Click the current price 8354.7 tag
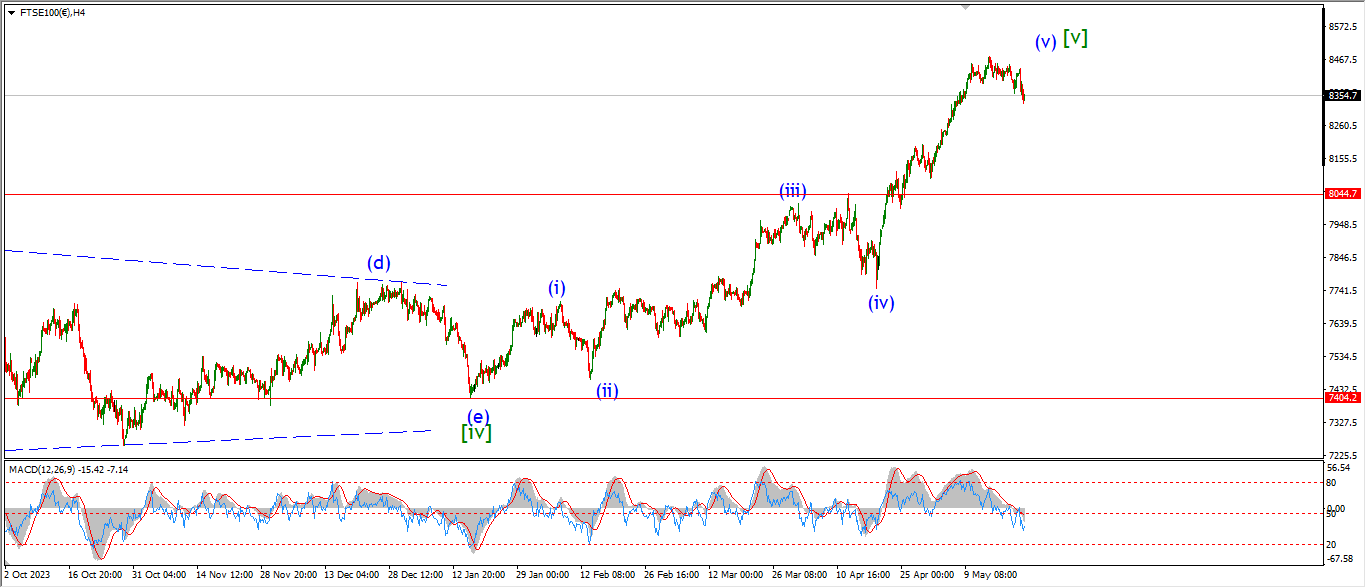 point(1342,96)
